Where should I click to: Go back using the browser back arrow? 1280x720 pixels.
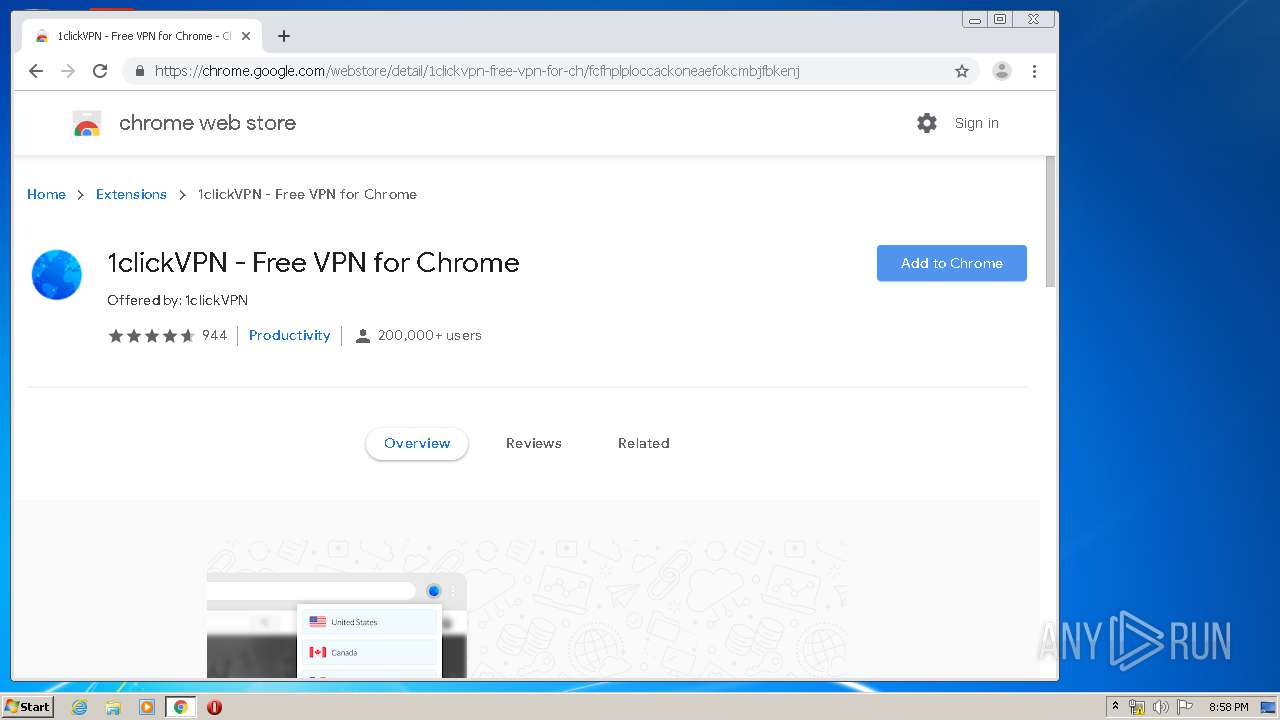coord(36,71)
